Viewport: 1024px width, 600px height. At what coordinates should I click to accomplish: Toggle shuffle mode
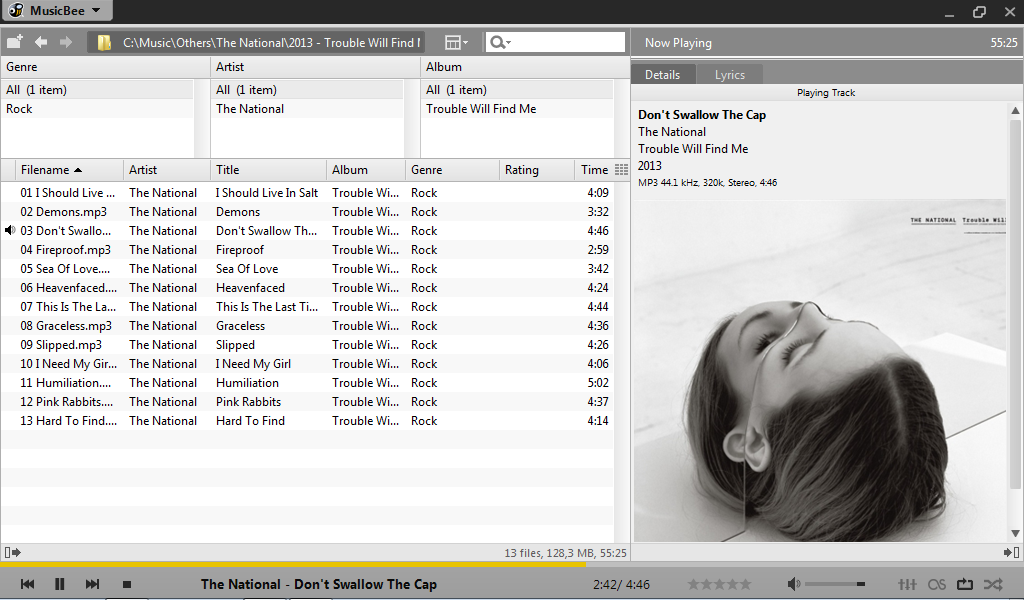coord(993,584)
